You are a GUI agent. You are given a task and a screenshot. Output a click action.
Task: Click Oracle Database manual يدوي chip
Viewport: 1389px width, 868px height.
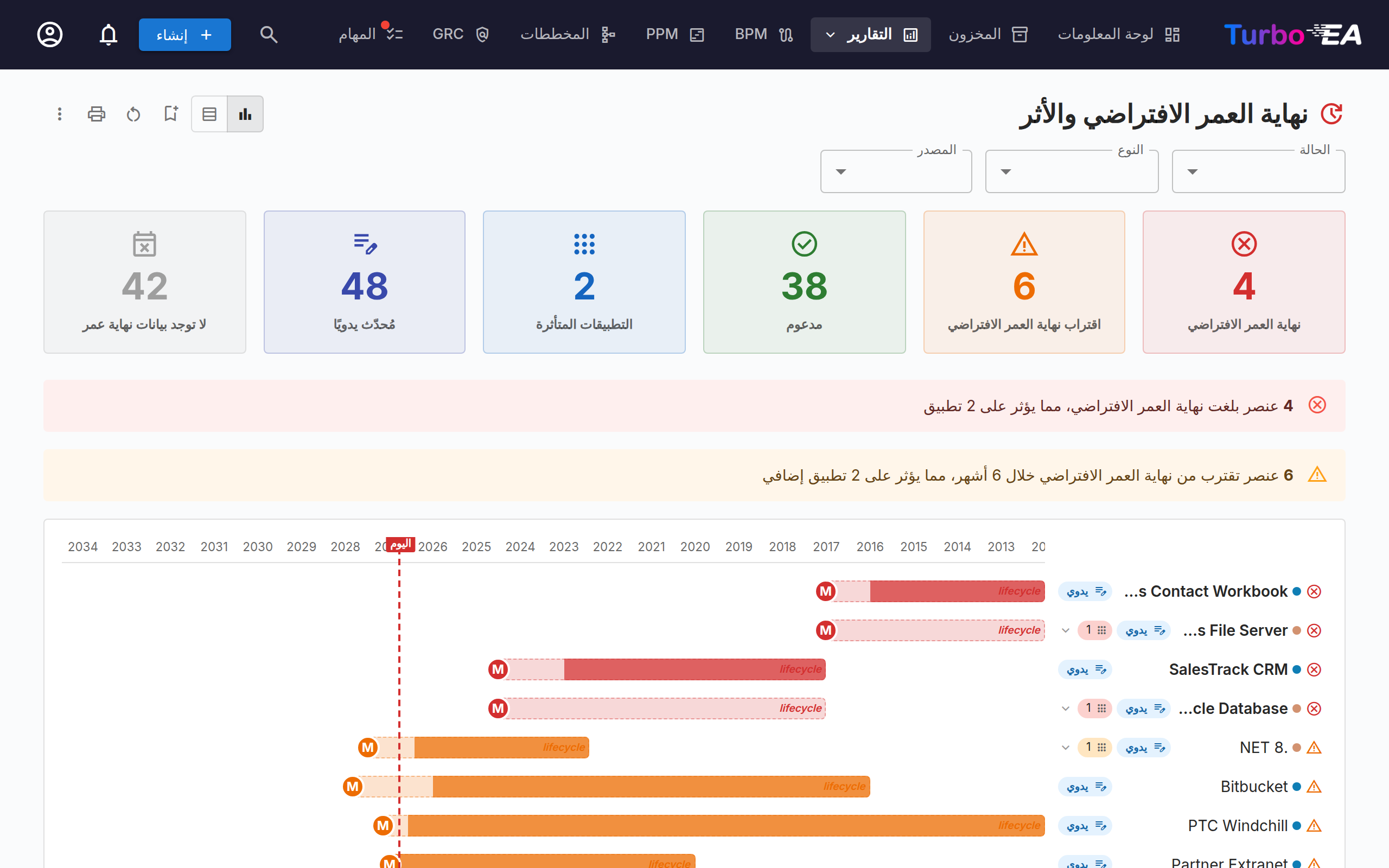[x=1144, y=709]
